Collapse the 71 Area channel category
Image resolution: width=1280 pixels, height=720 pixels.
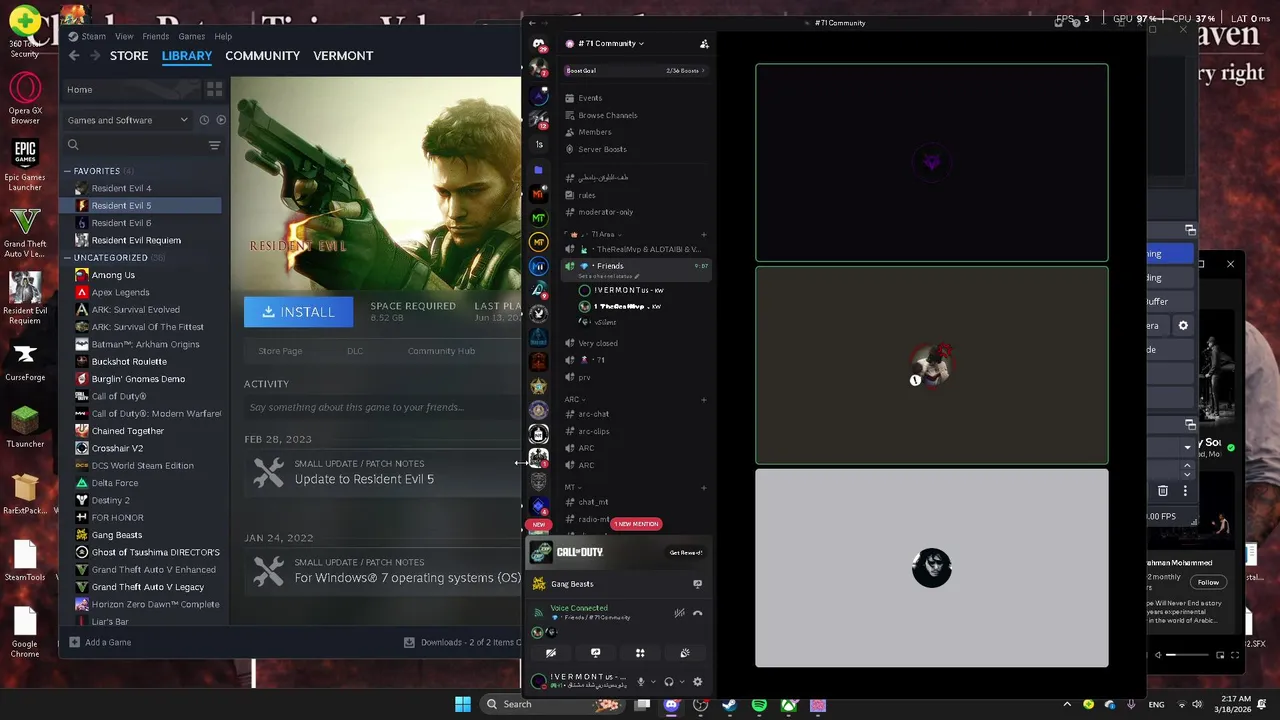[x=596, y=234]
